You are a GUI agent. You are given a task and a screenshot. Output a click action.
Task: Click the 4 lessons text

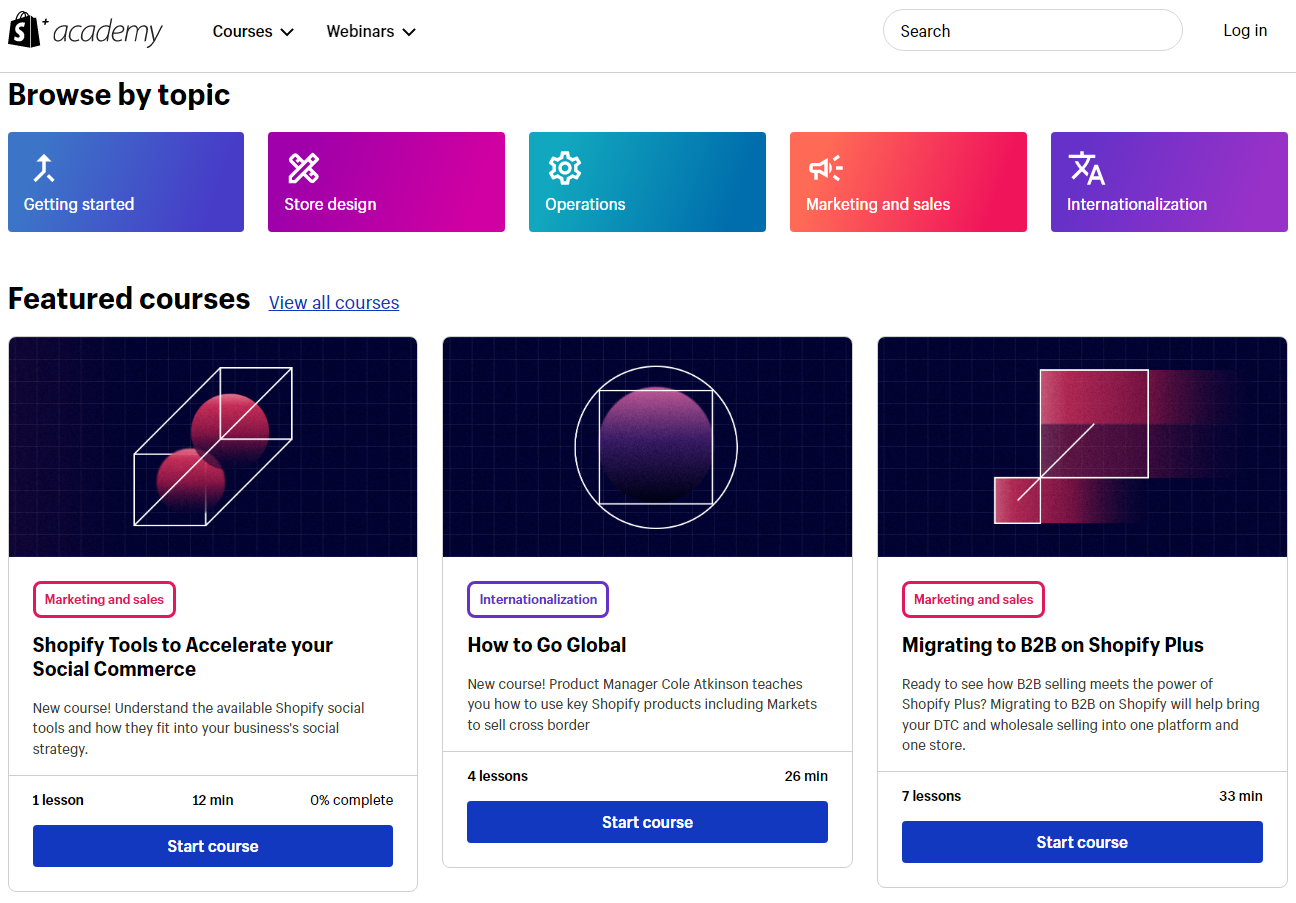click(x=497, y=776)
